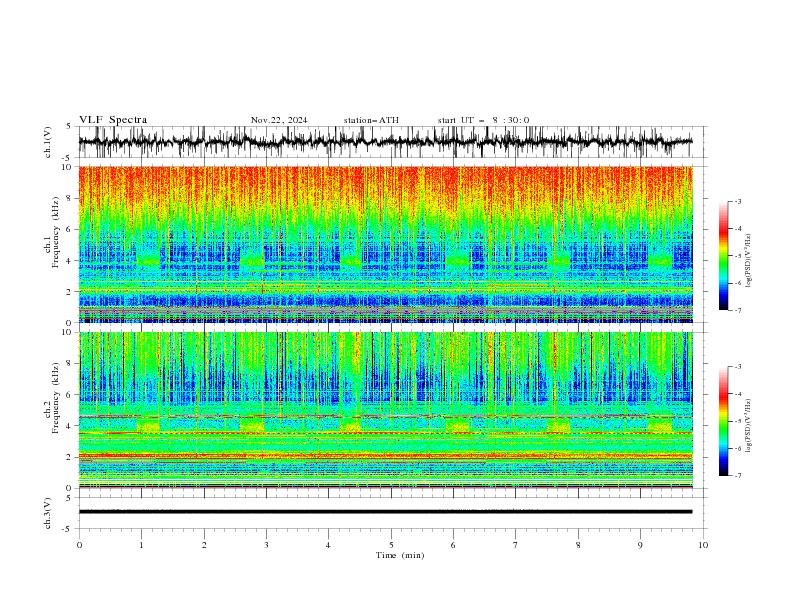Click the "5" tick on ch.1(V) axis

point(69,127)
